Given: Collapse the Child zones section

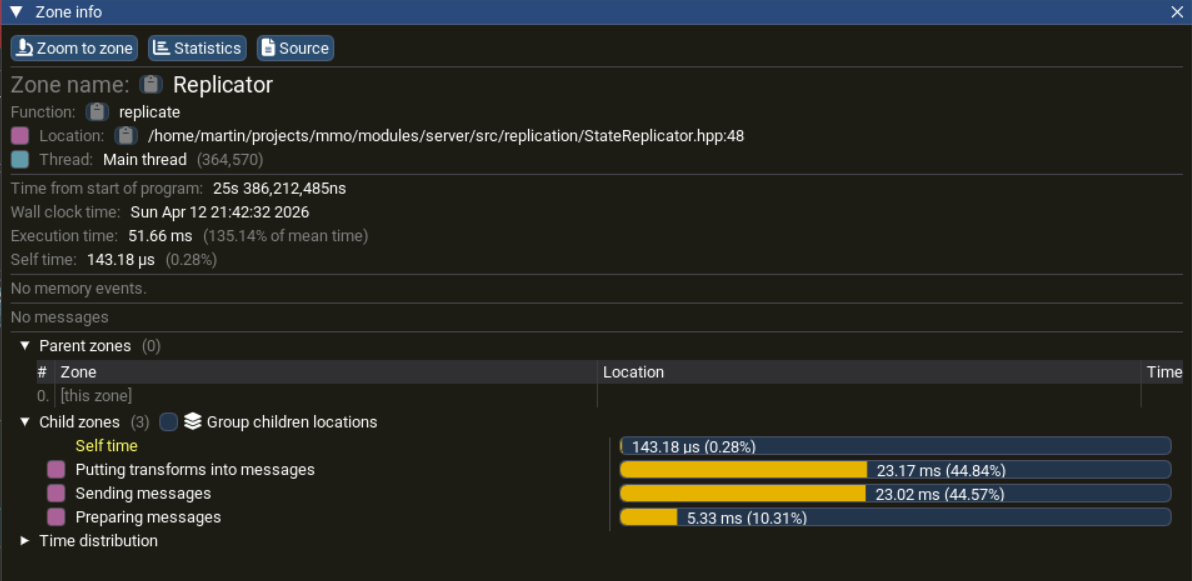Looking at the screenshot, I should coord(25,421).
